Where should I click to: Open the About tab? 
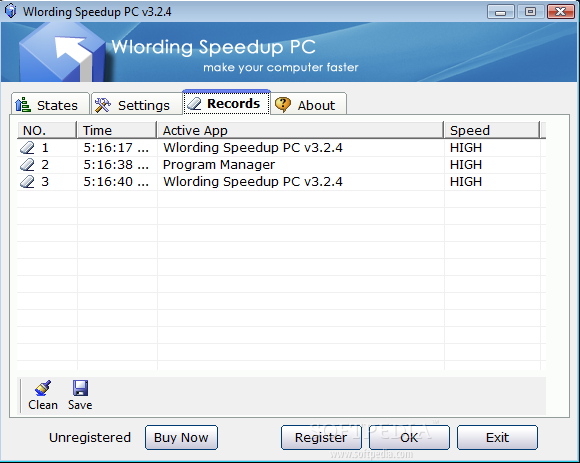pos(308,105)
